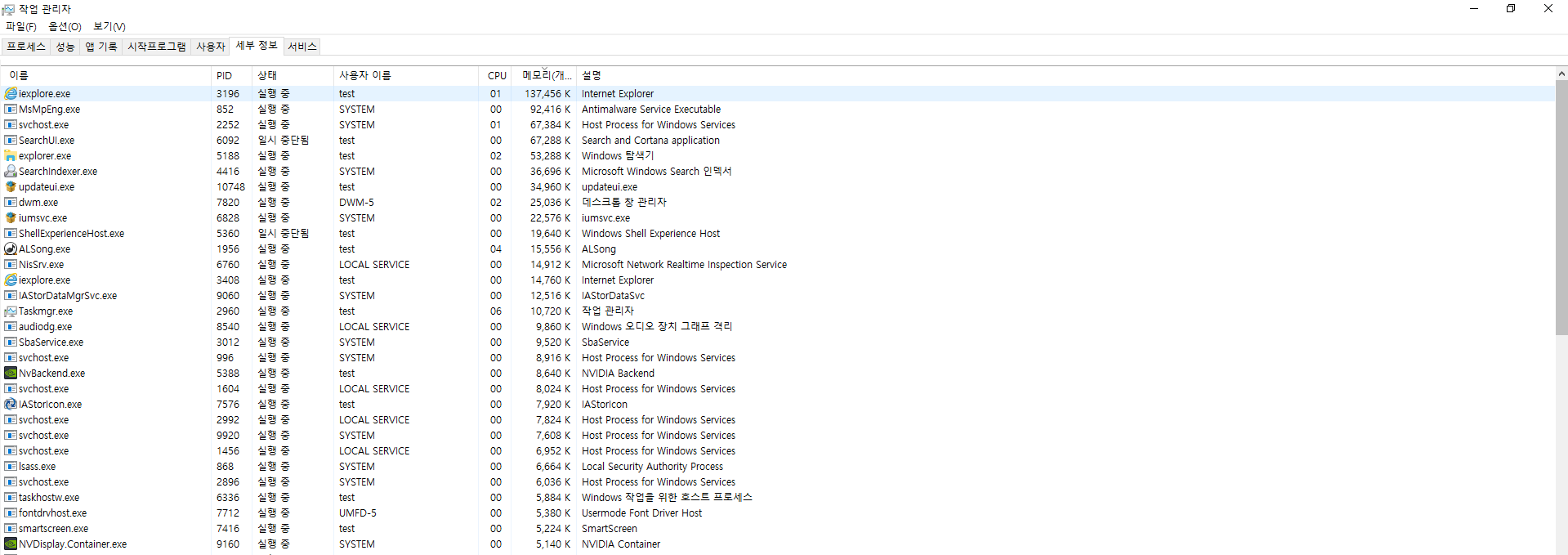The width and height of the screenshot is (1568, 555).
Task: Select the 세부 정보 tab
Action: pyautogui.click(x=257, y=46)
